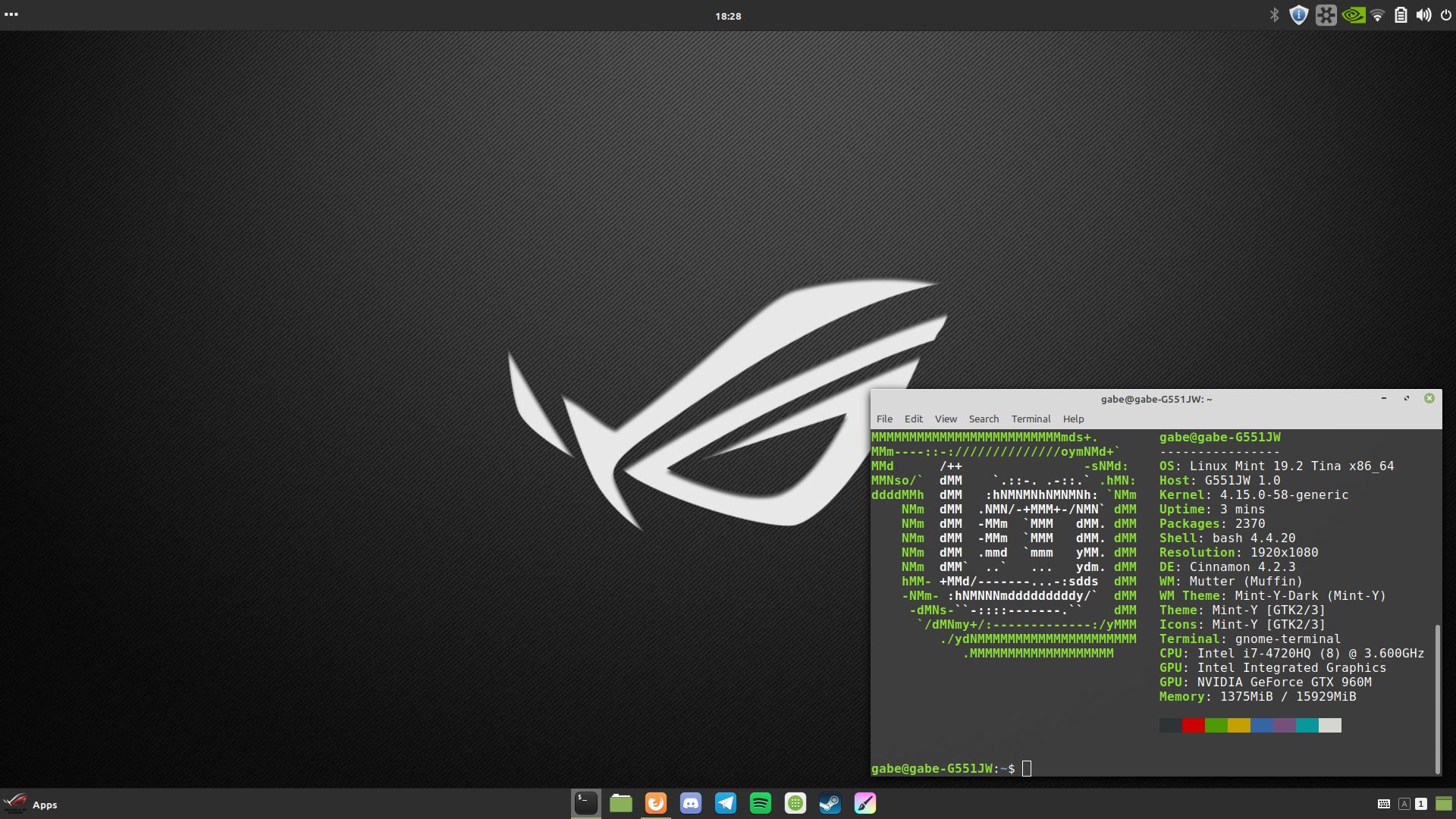Click the power button in the system tray
The width and height of the screenshot is (1456, 819).
point(1445,15)
